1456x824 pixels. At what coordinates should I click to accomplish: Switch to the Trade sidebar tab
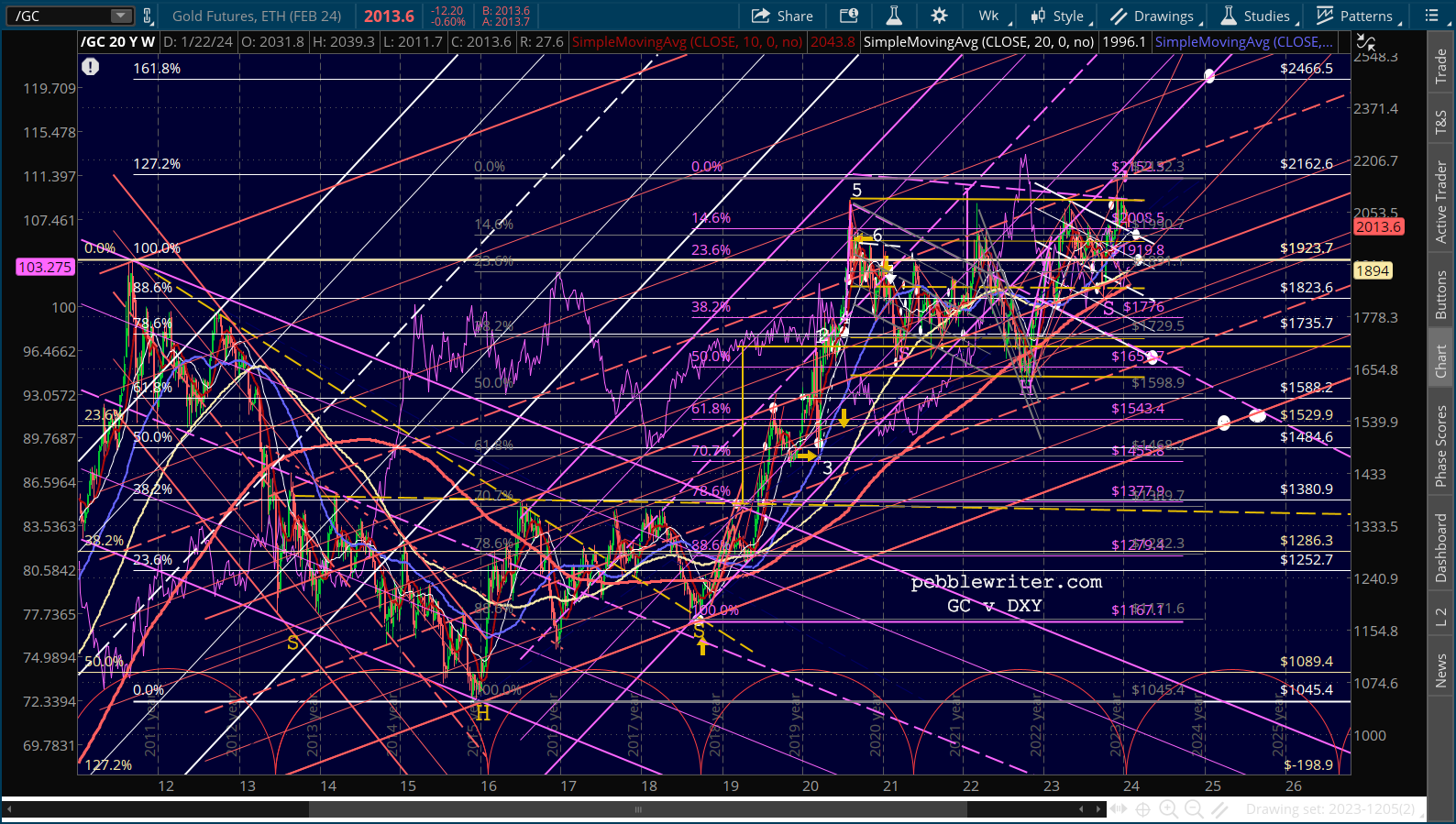coord(1441,66)
